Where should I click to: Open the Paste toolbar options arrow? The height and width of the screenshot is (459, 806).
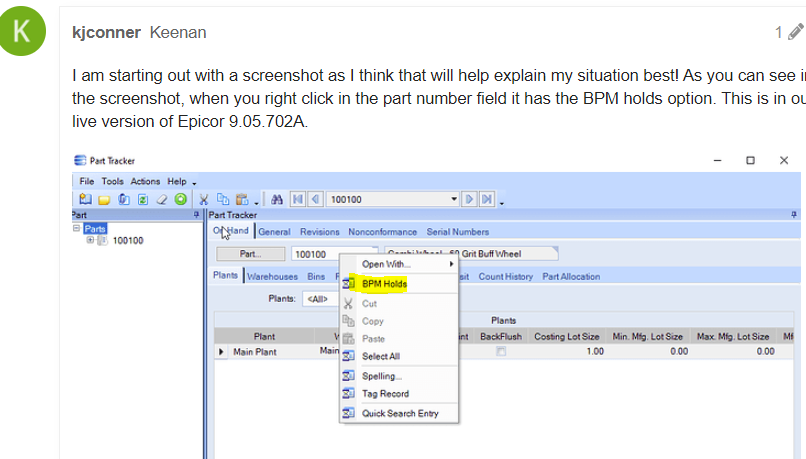click(256, 203)
